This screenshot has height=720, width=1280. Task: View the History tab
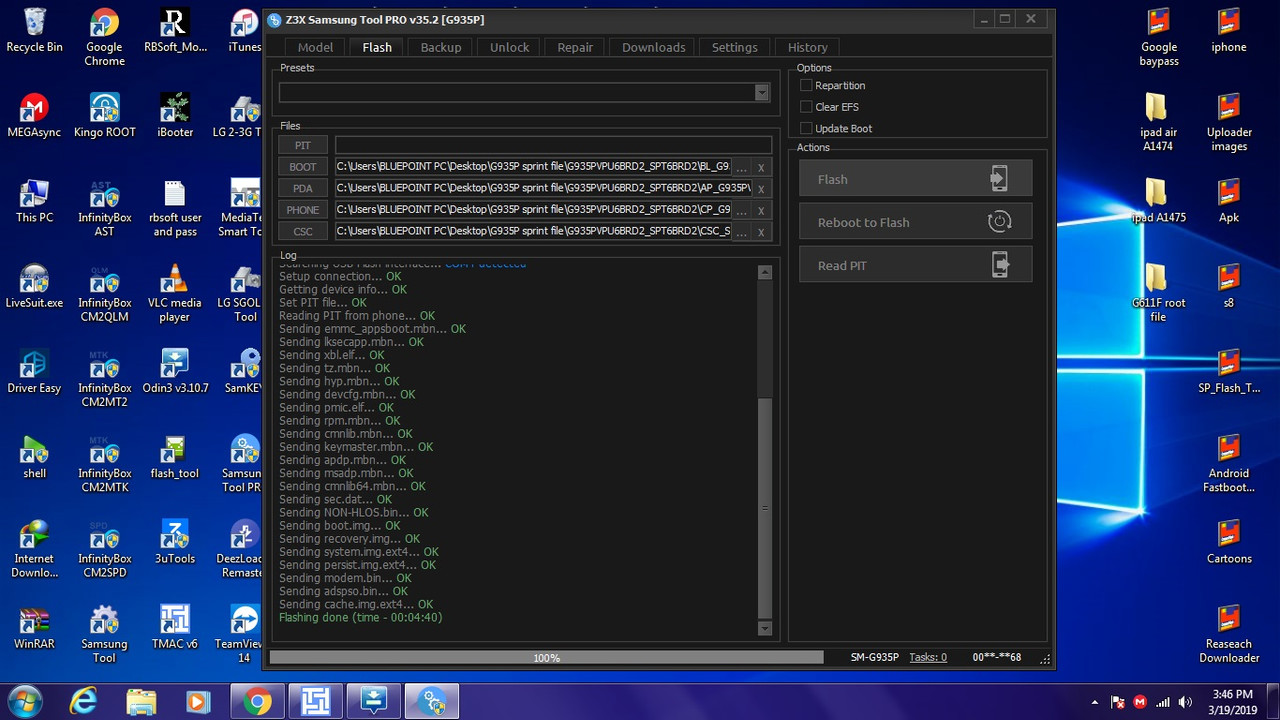[x=808, y=47]
